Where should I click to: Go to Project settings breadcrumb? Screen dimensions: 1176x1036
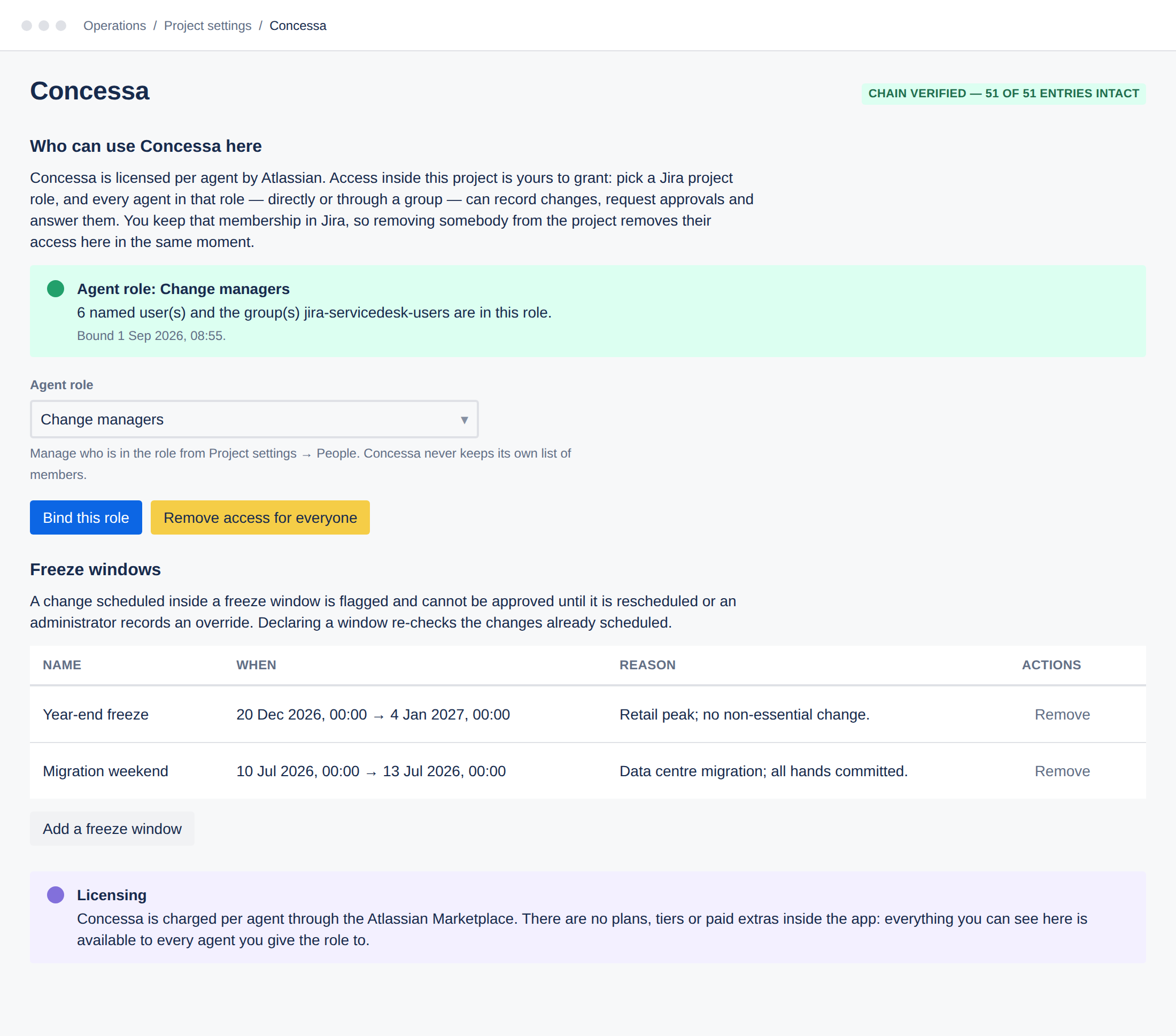point(208,26)
